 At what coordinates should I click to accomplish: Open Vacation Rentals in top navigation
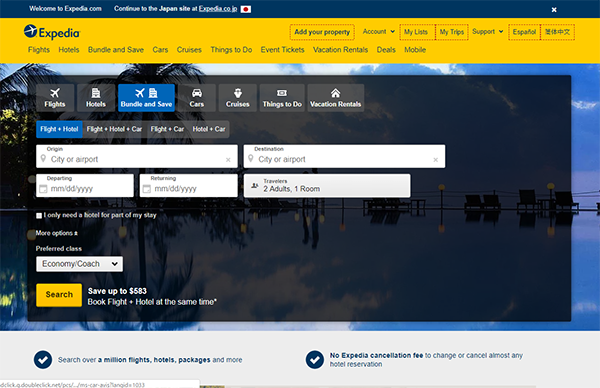(x=341, y=50)
